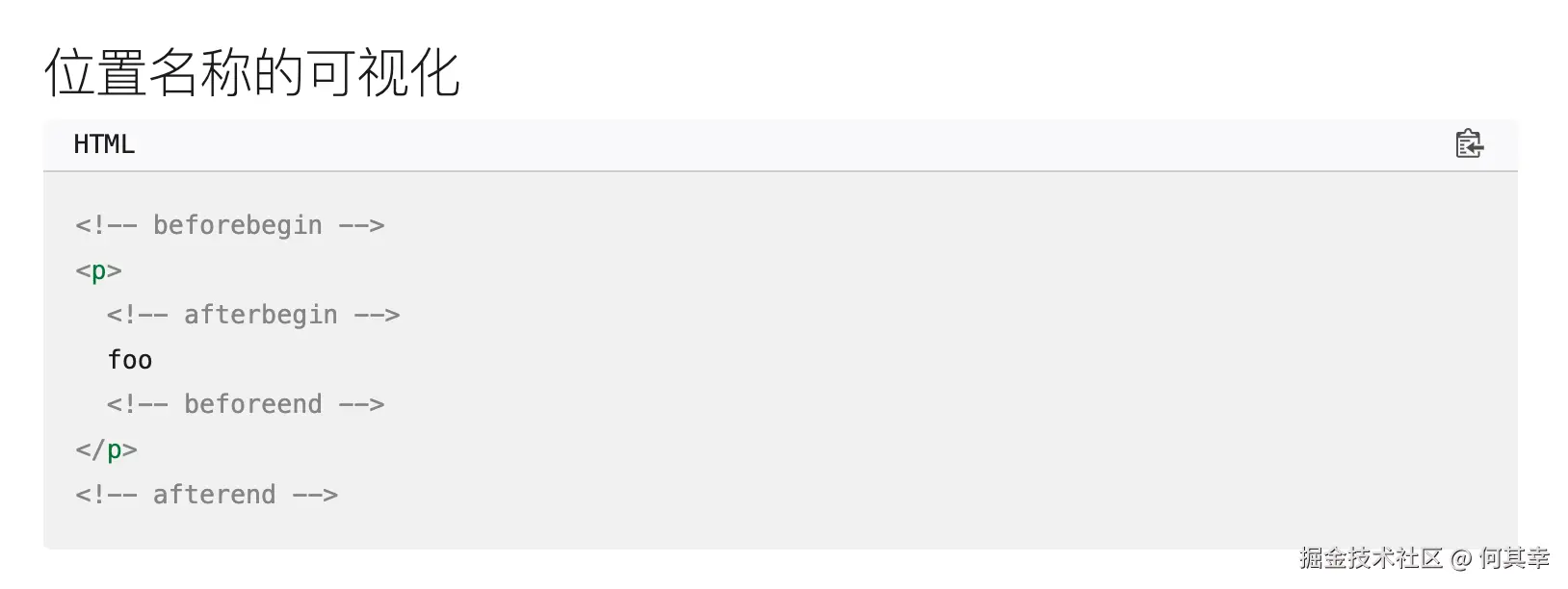This screenshot has width=1568, height=589.
Task: Select the word beforebegin in the first comment
Action: point(238,224)
